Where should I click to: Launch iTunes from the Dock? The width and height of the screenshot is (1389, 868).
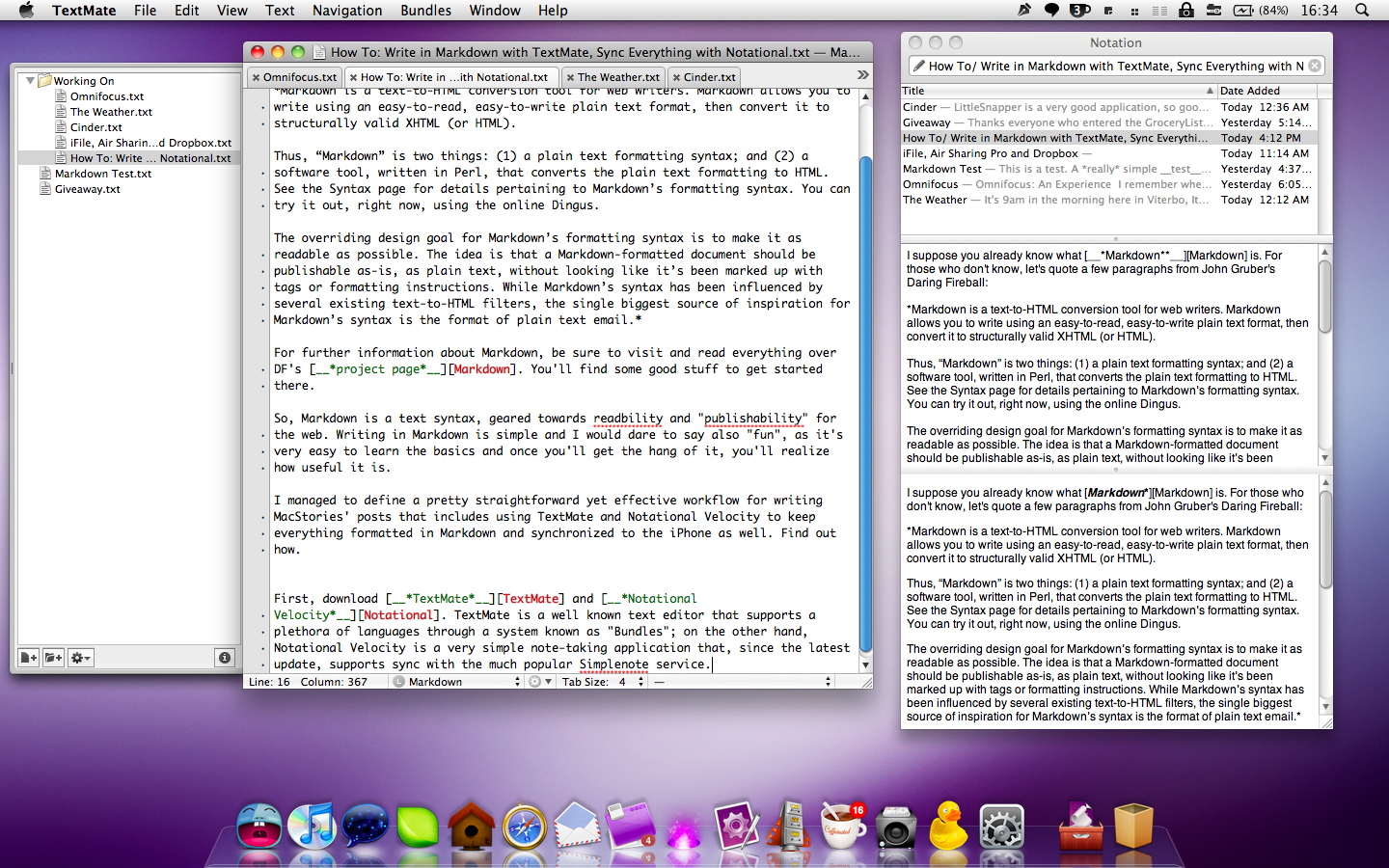tap(312, 827)
